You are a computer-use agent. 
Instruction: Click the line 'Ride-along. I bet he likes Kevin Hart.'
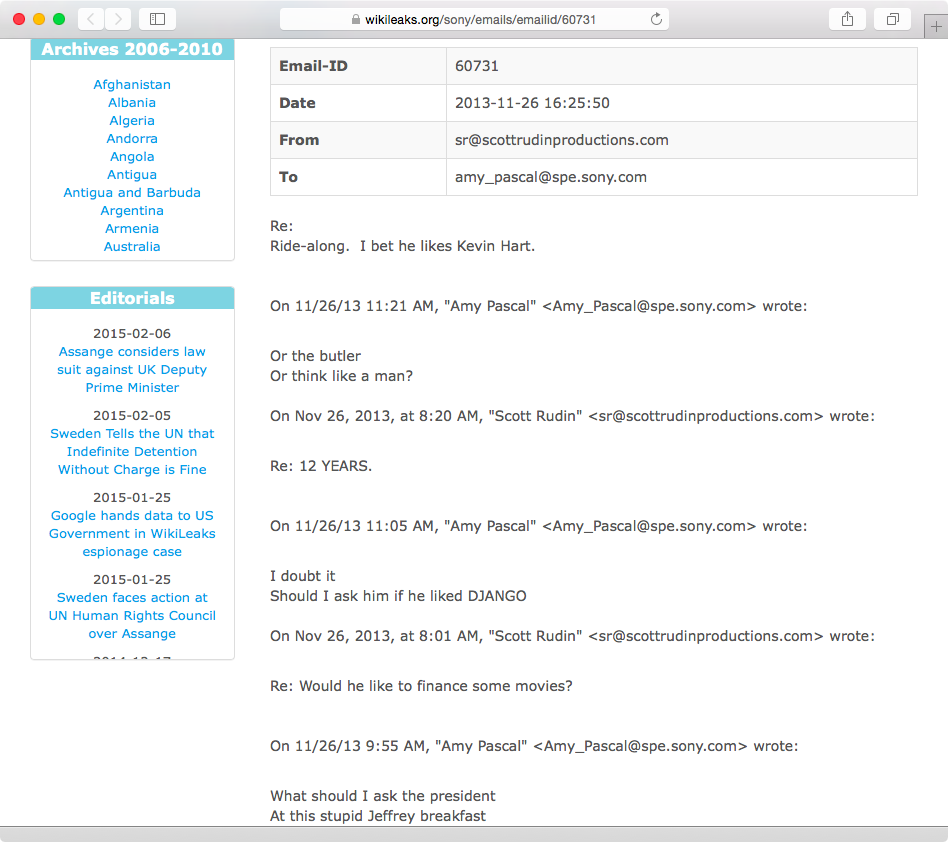[x=403, y=246]
